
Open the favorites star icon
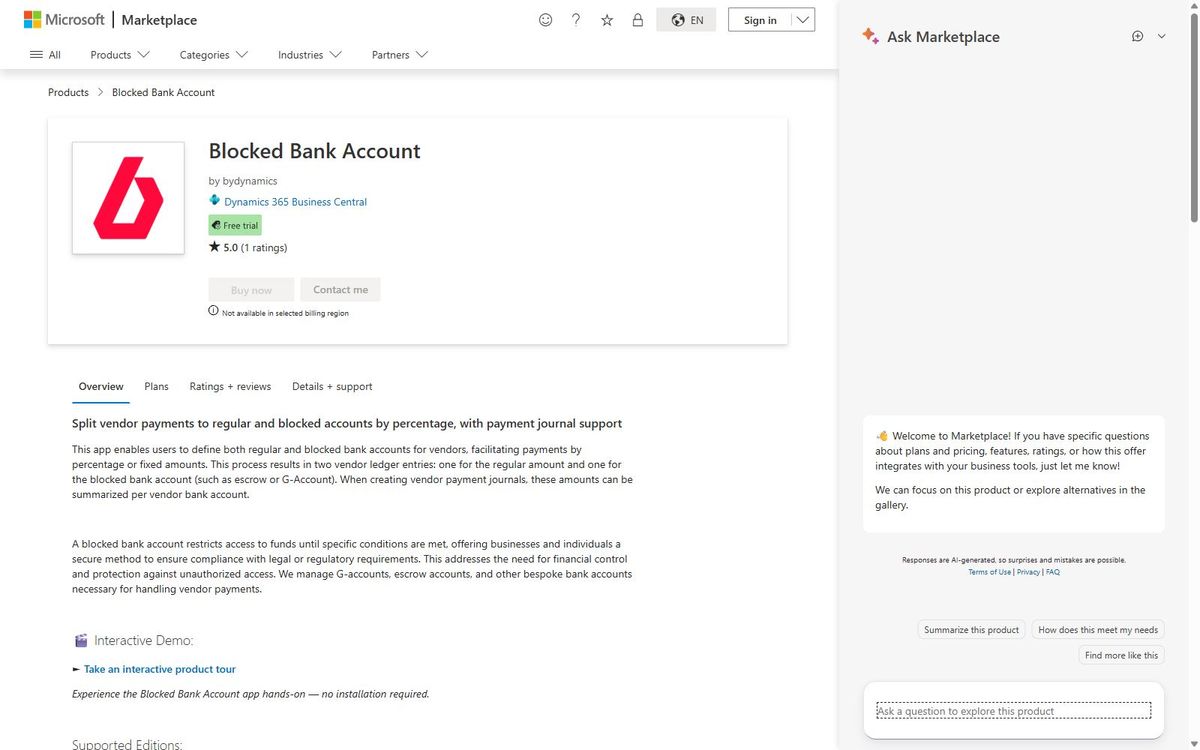[607, 20]
